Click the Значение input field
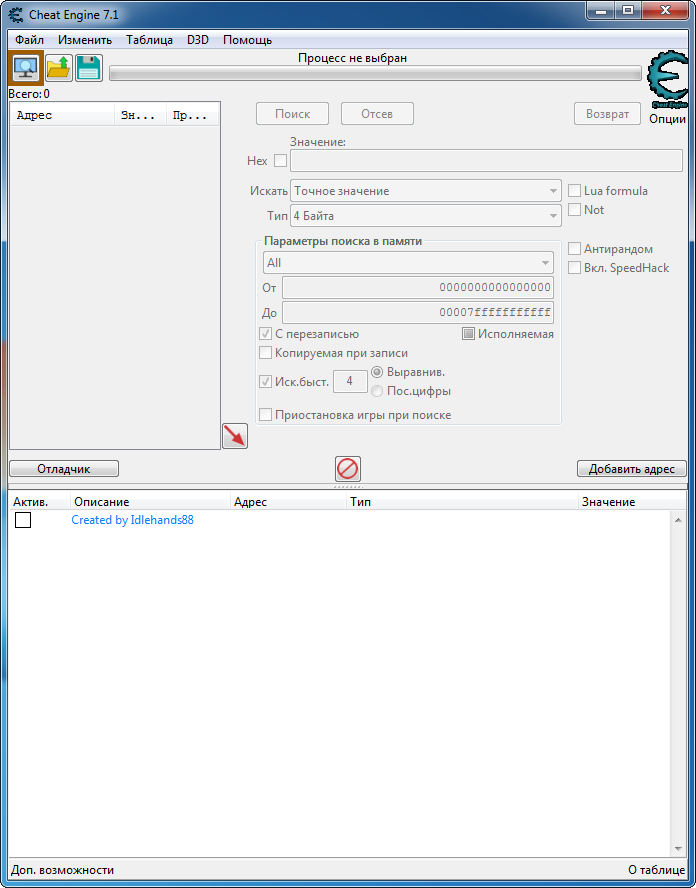This screenshot has height=888, width=696. [x=486, y=161]
